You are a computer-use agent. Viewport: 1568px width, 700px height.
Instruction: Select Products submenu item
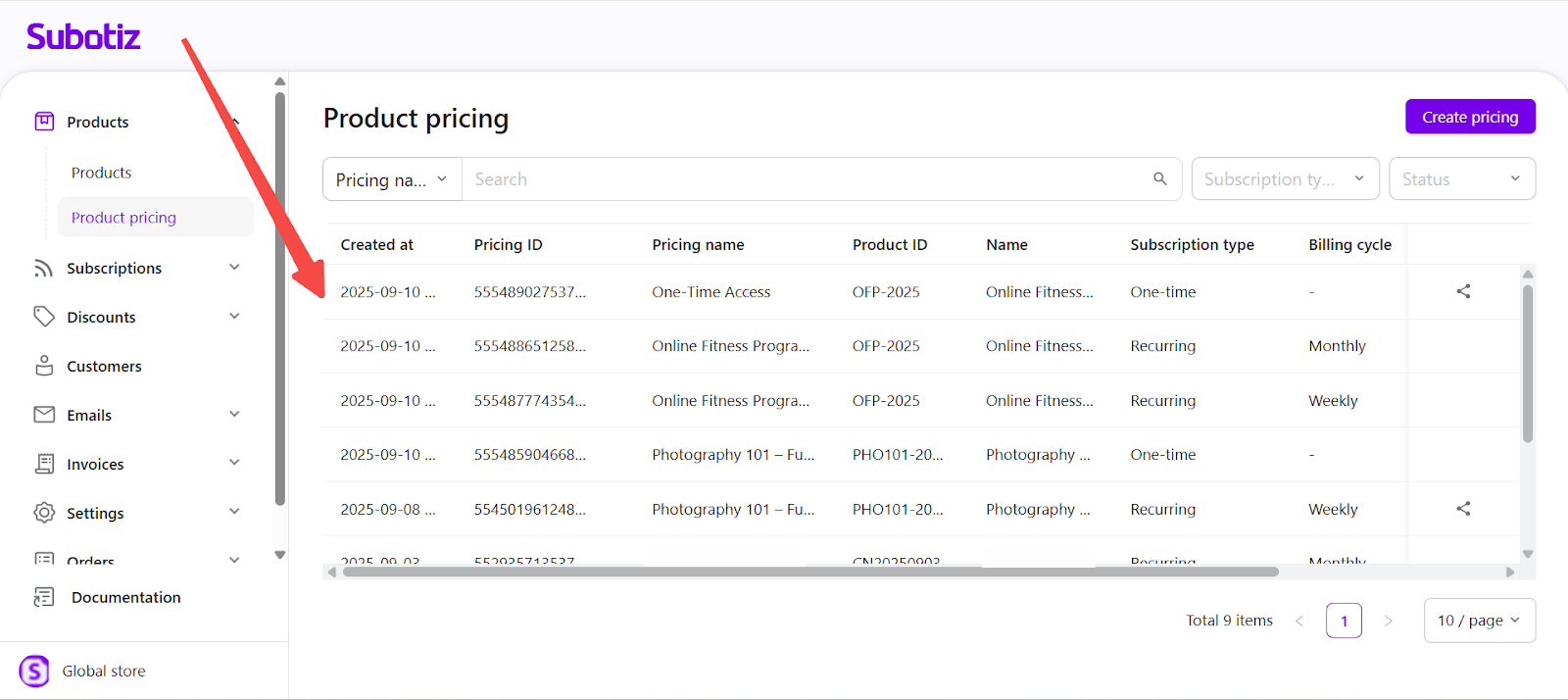coord(101,173)
